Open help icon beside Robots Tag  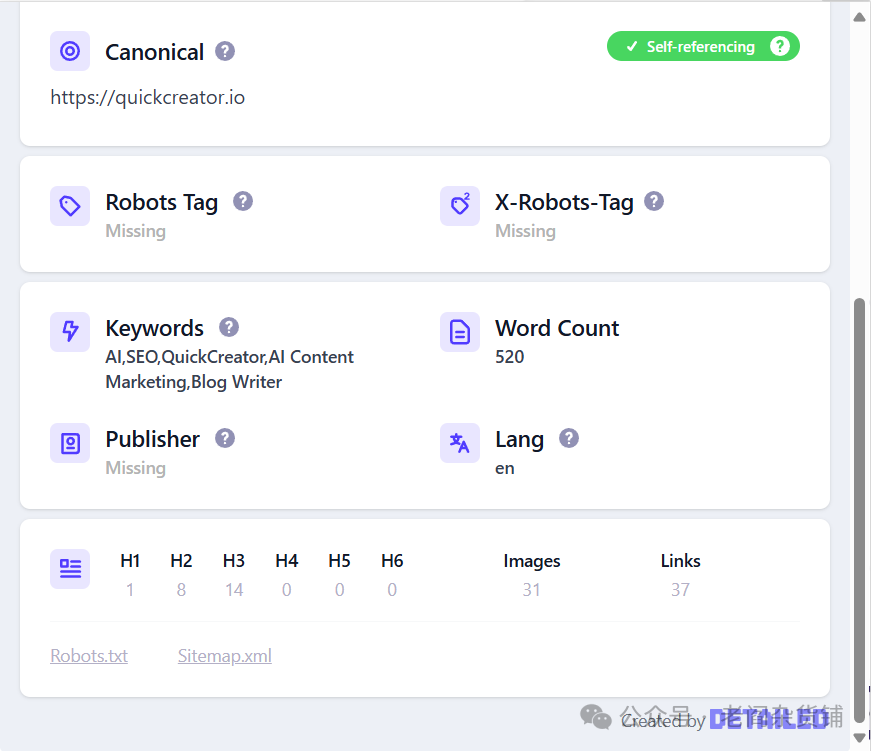(243, 201)
